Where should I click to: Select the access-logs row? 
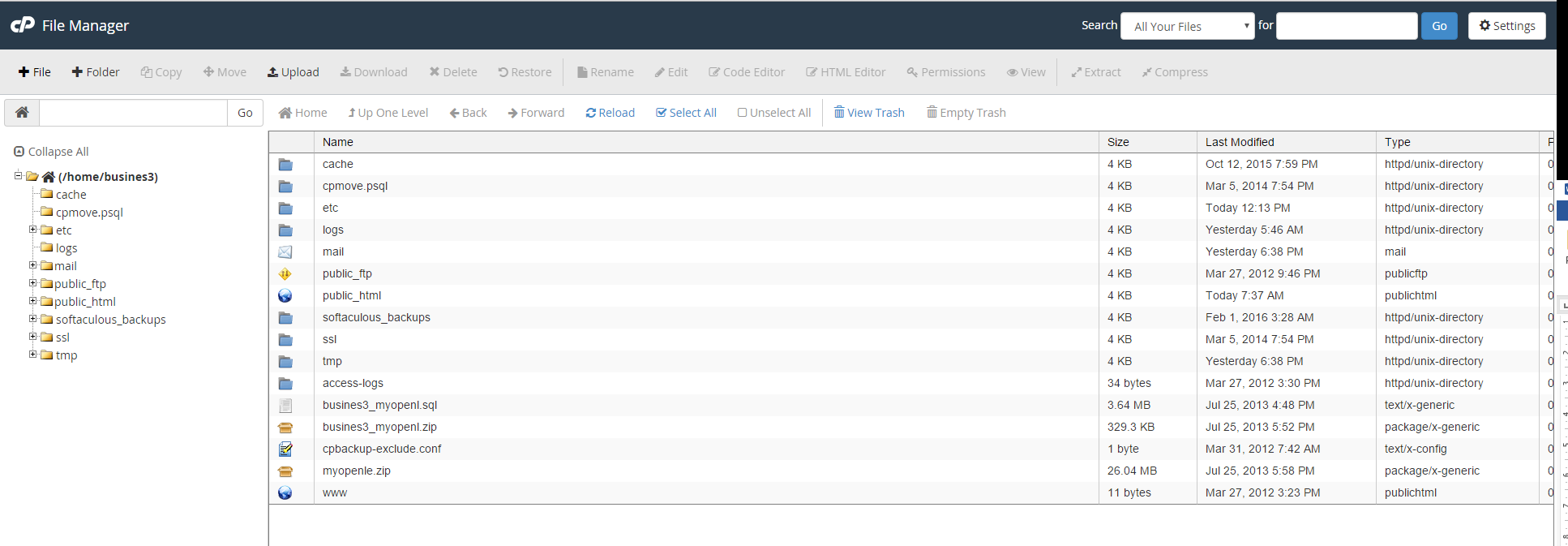click(911, 383)
